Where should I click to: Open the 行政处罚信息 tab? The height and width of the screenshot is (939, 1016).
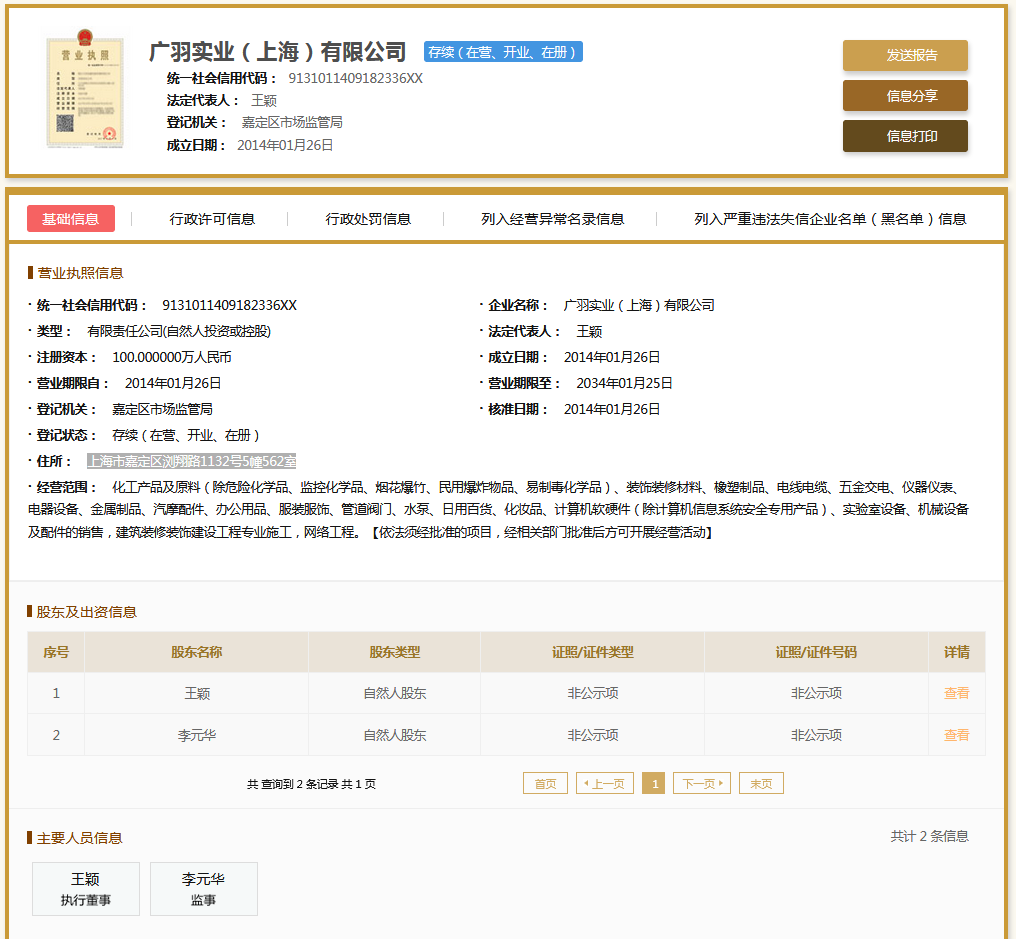[368, 219]
